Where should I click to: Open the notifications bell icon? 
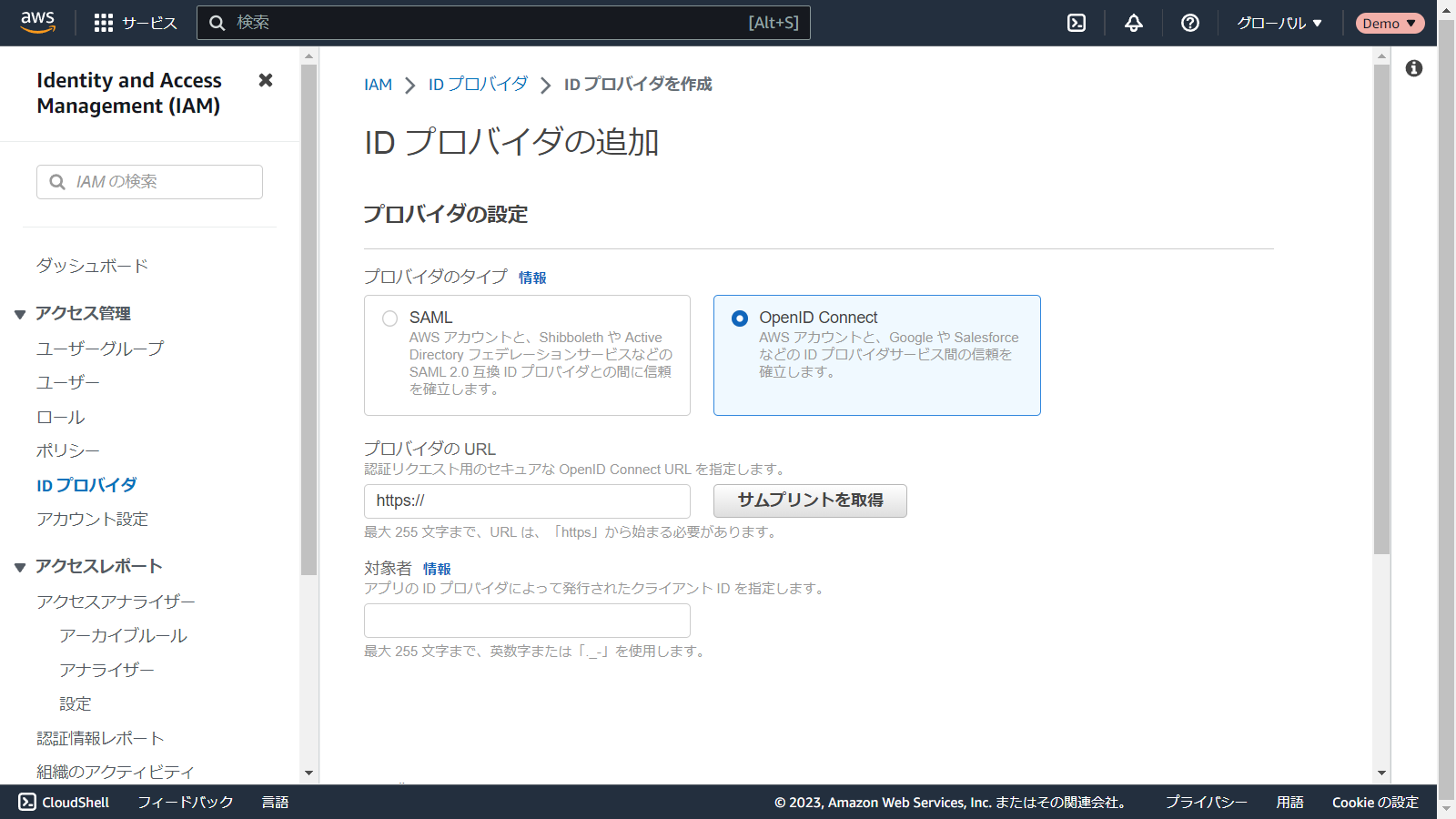1134,23
